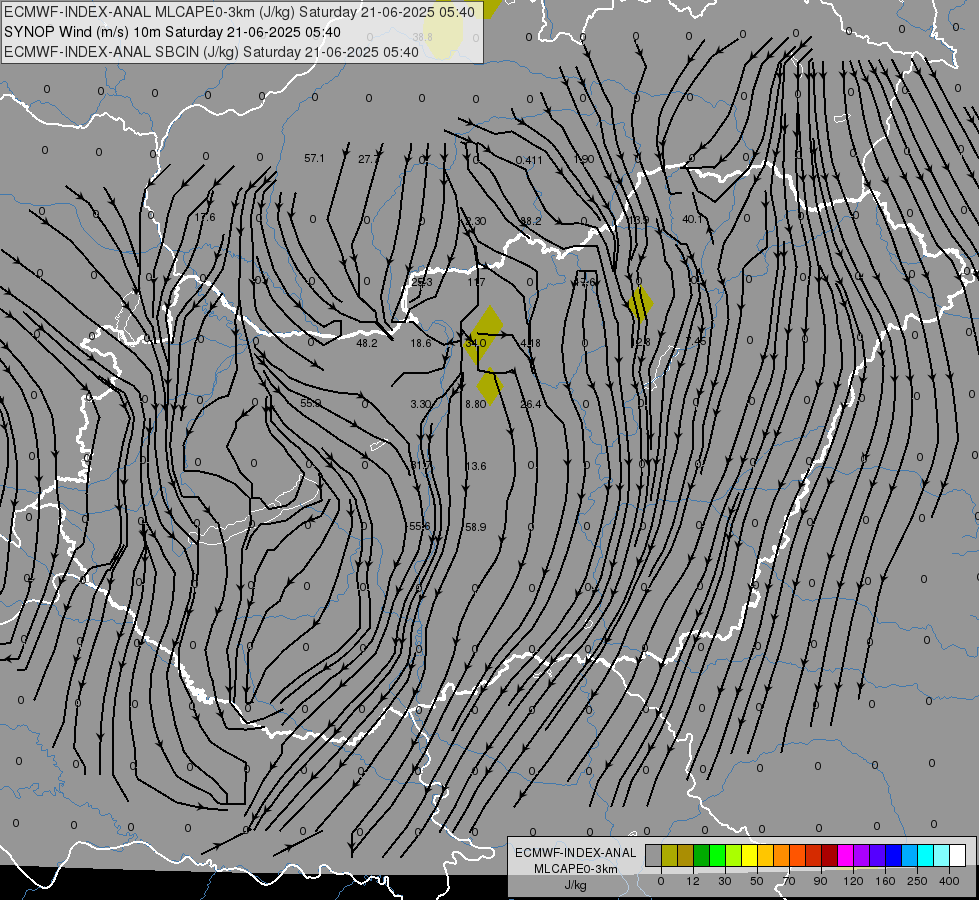
Task: Click the amber legend swatch above 50
Action: pyautogui.click(x=765, y=855)
